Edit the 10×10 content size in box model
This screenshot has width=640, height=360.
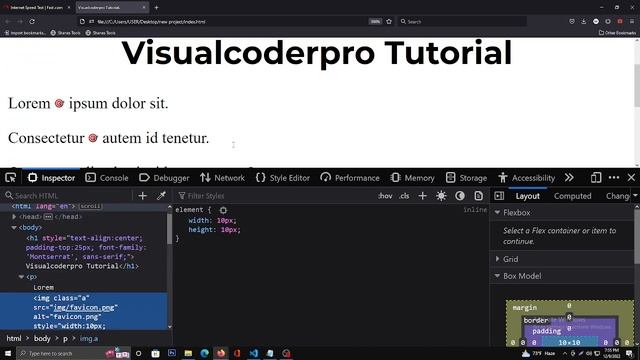click(569, 342)
